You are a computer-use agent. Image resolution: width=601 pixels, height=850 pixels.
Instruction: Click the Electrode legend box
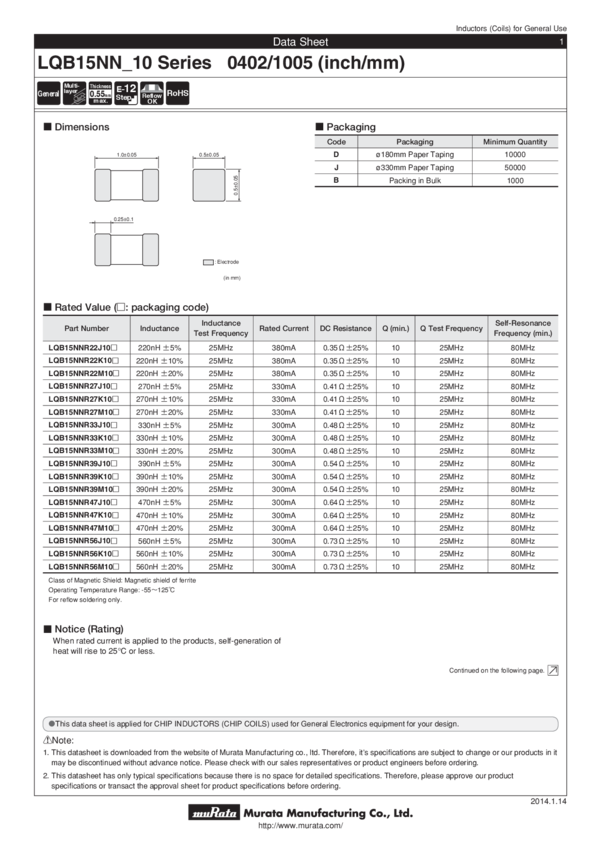(208, 262)
